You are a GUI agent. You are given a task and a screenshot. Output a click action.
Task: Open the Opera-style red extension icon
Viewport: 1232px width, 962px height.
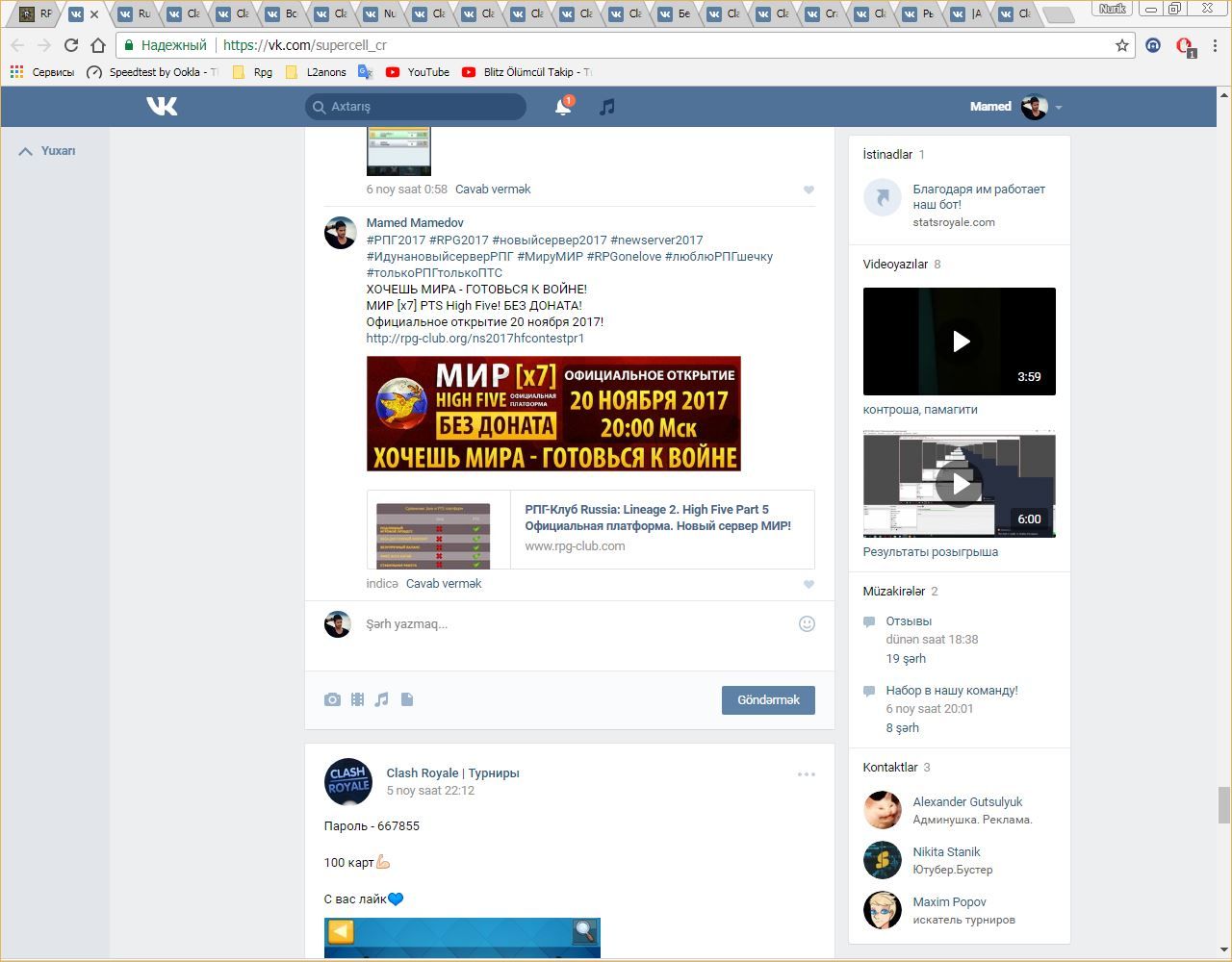coord(1185,45)
